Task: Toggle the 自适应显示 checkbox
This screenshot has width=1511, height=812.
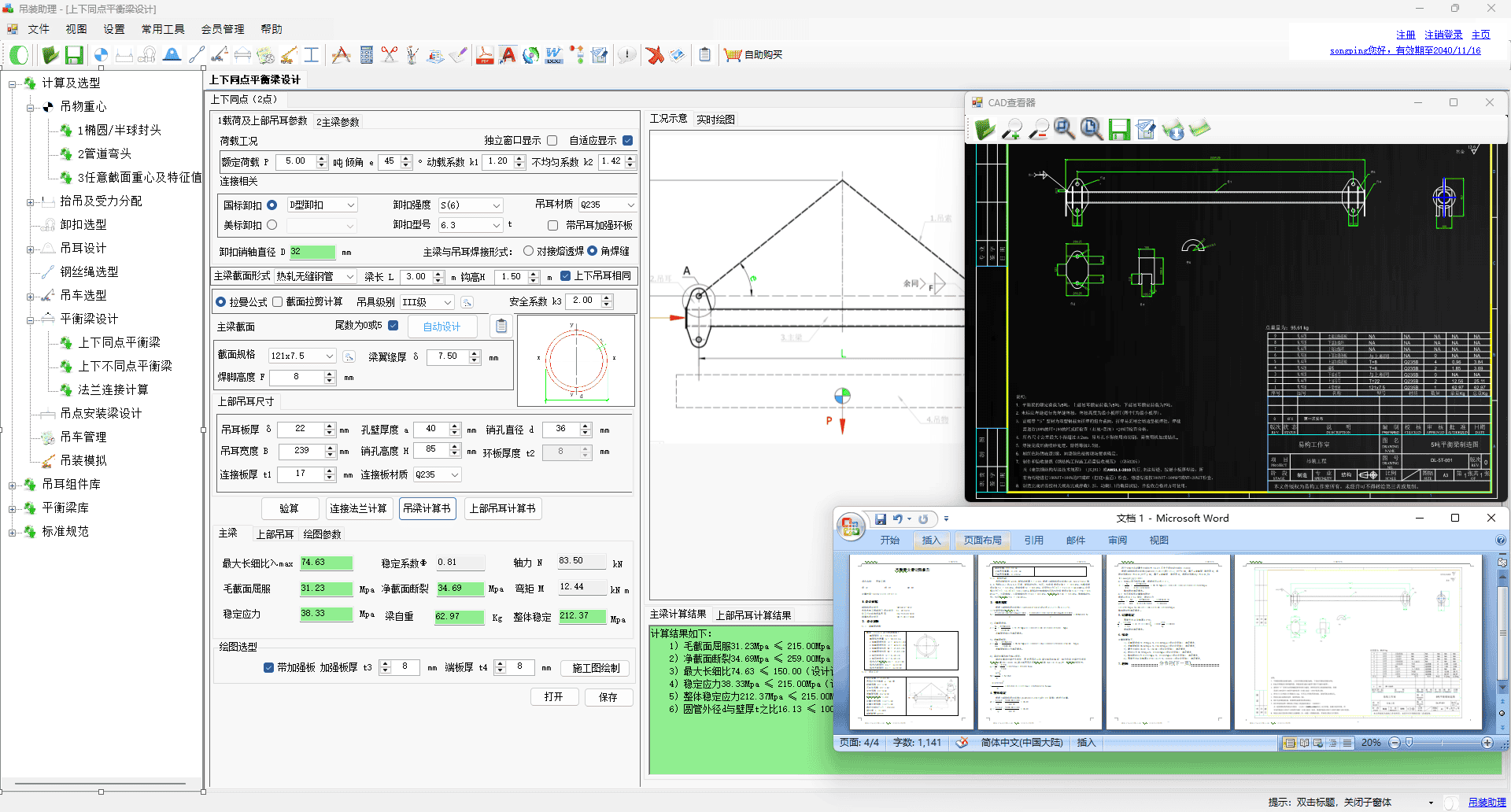Action: pyautogui.click(x=627, y=141)
